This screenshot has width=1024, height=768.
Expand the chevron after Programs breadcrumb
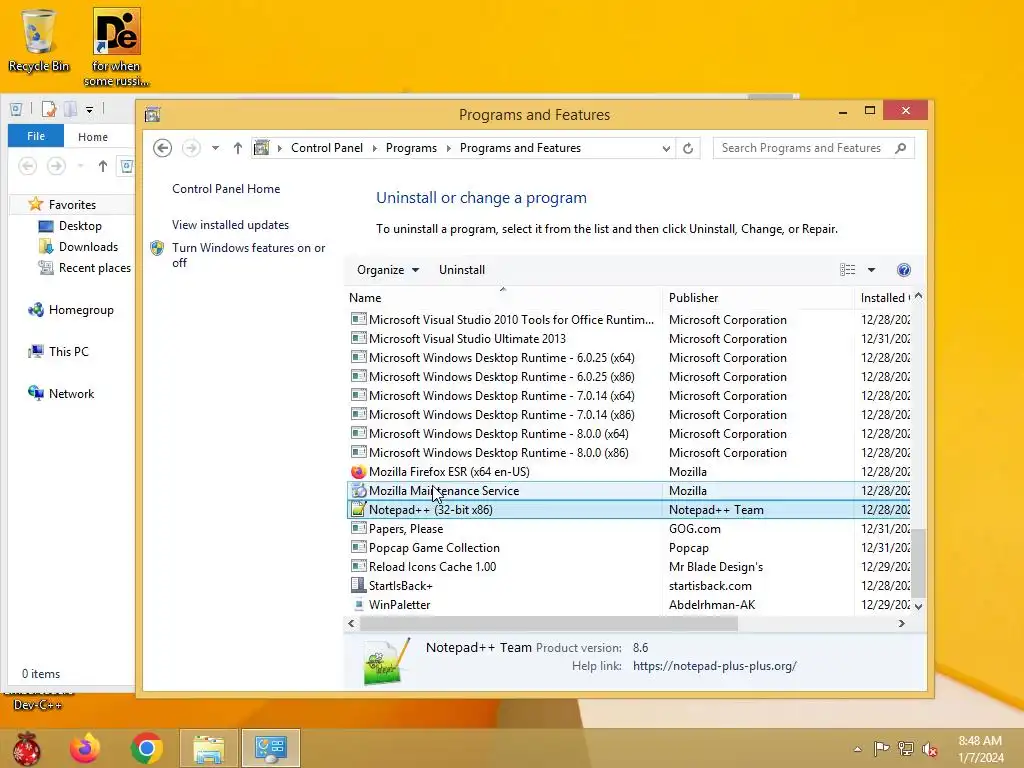click(449, 148)
